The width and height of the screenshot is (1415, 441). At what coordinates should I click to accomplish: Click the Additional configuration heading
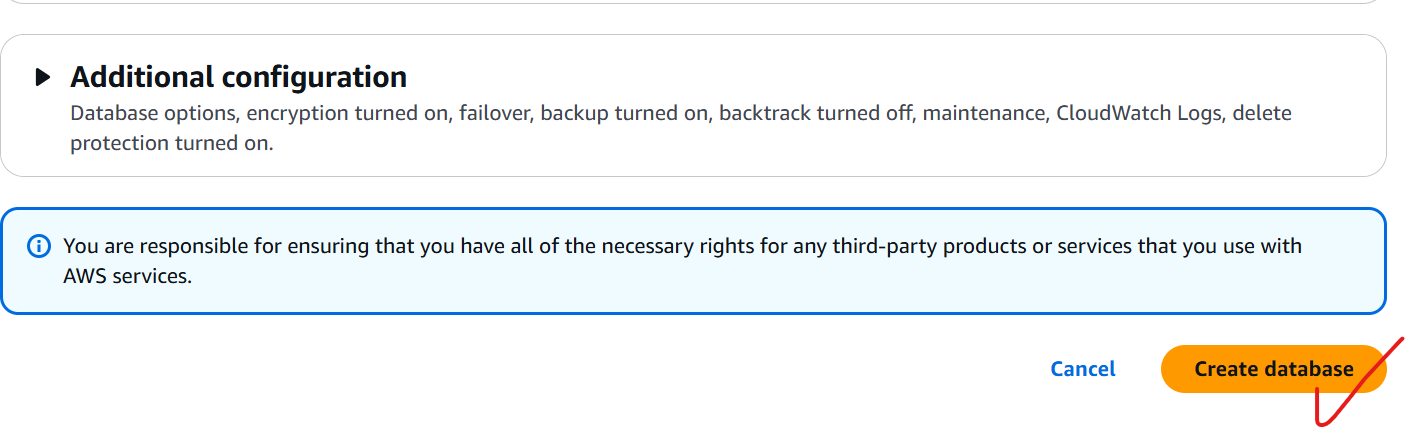pos(238,77)
